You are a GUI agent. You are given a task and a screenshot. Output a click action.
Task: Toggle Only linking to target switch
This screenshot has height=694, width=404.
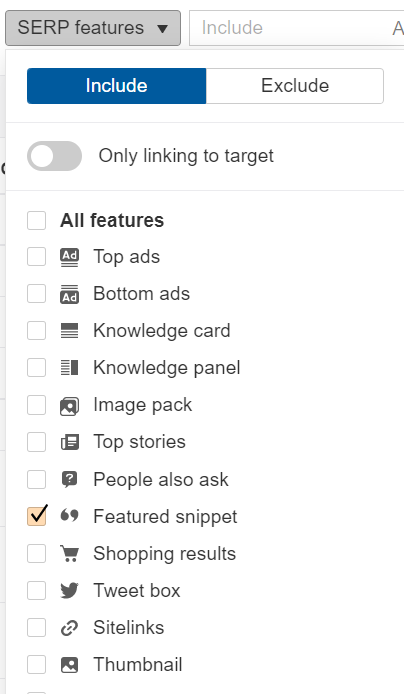click(54, 156)
